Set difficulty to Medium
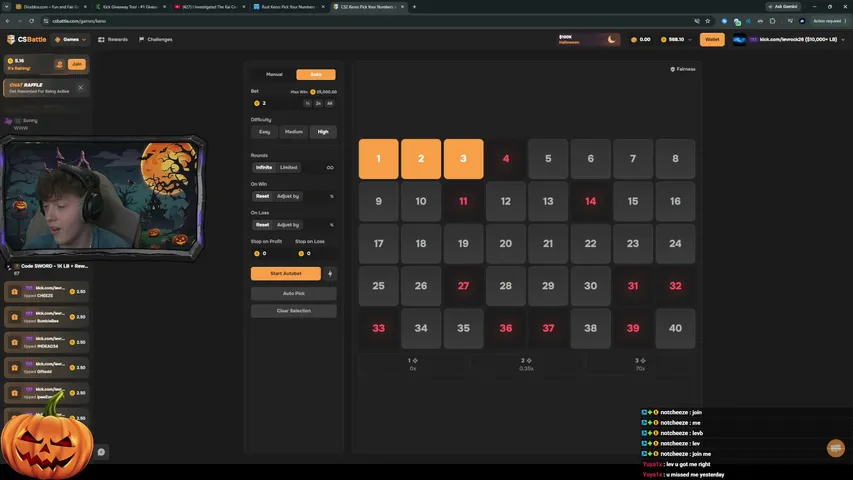 point(294,132)
